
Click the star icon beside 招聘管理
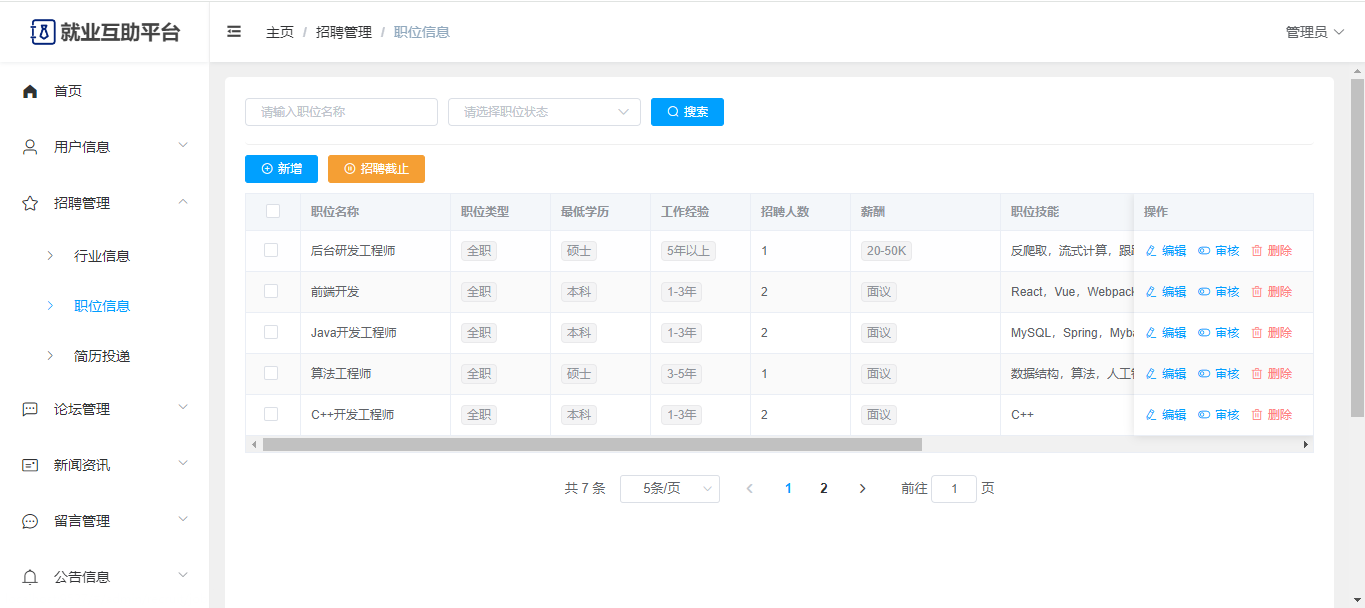(x=30, y=203)
